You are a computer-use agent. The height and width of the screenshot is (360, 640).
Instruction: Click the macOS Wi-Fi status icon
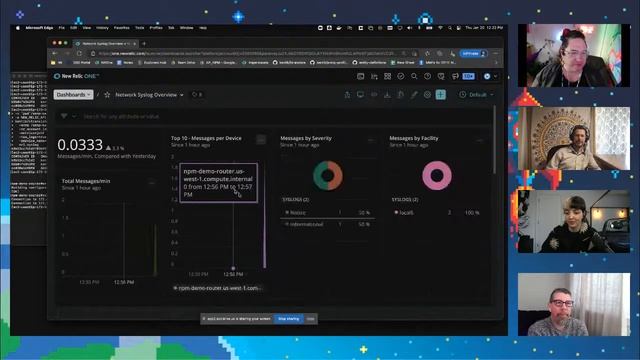click(440, 28)
